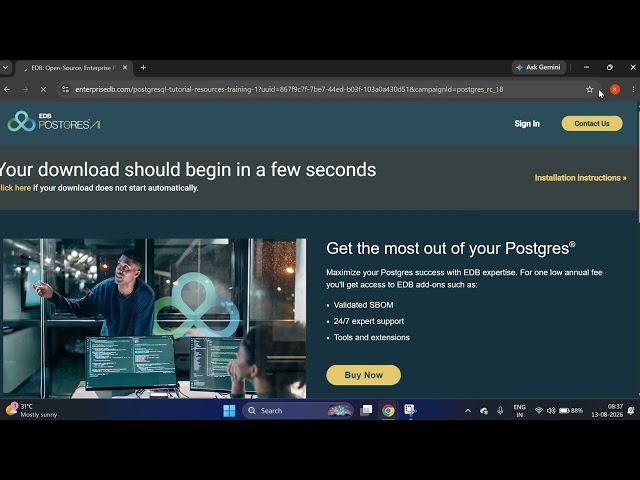Close the EDB tab

[125, 68]
